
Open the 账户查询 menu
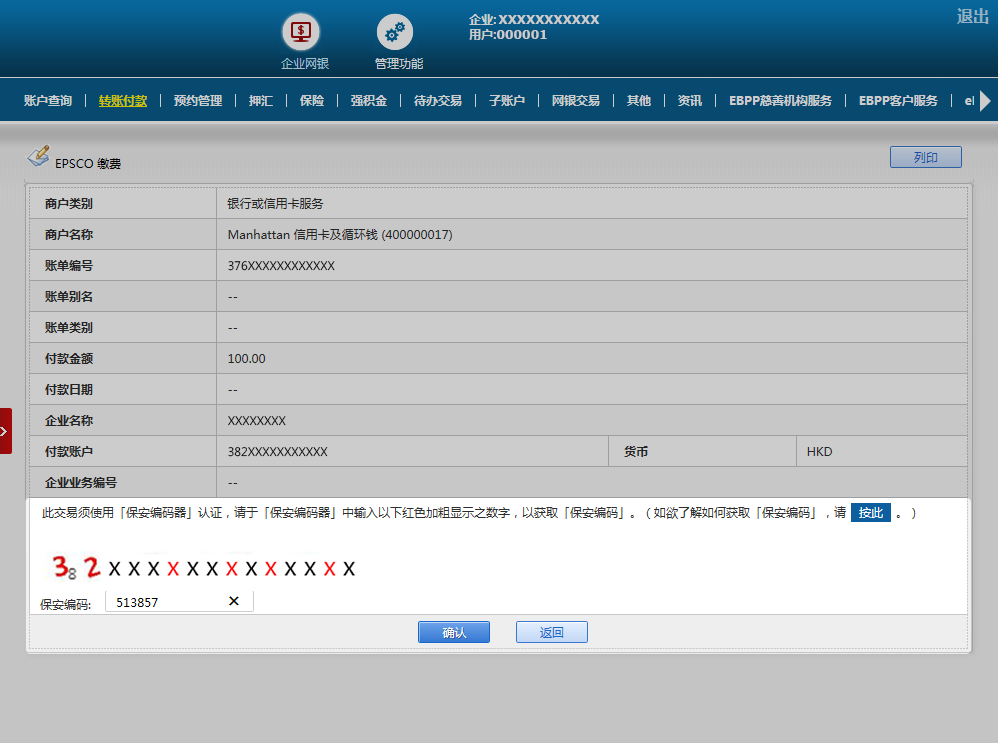click(x=48, y=101)
